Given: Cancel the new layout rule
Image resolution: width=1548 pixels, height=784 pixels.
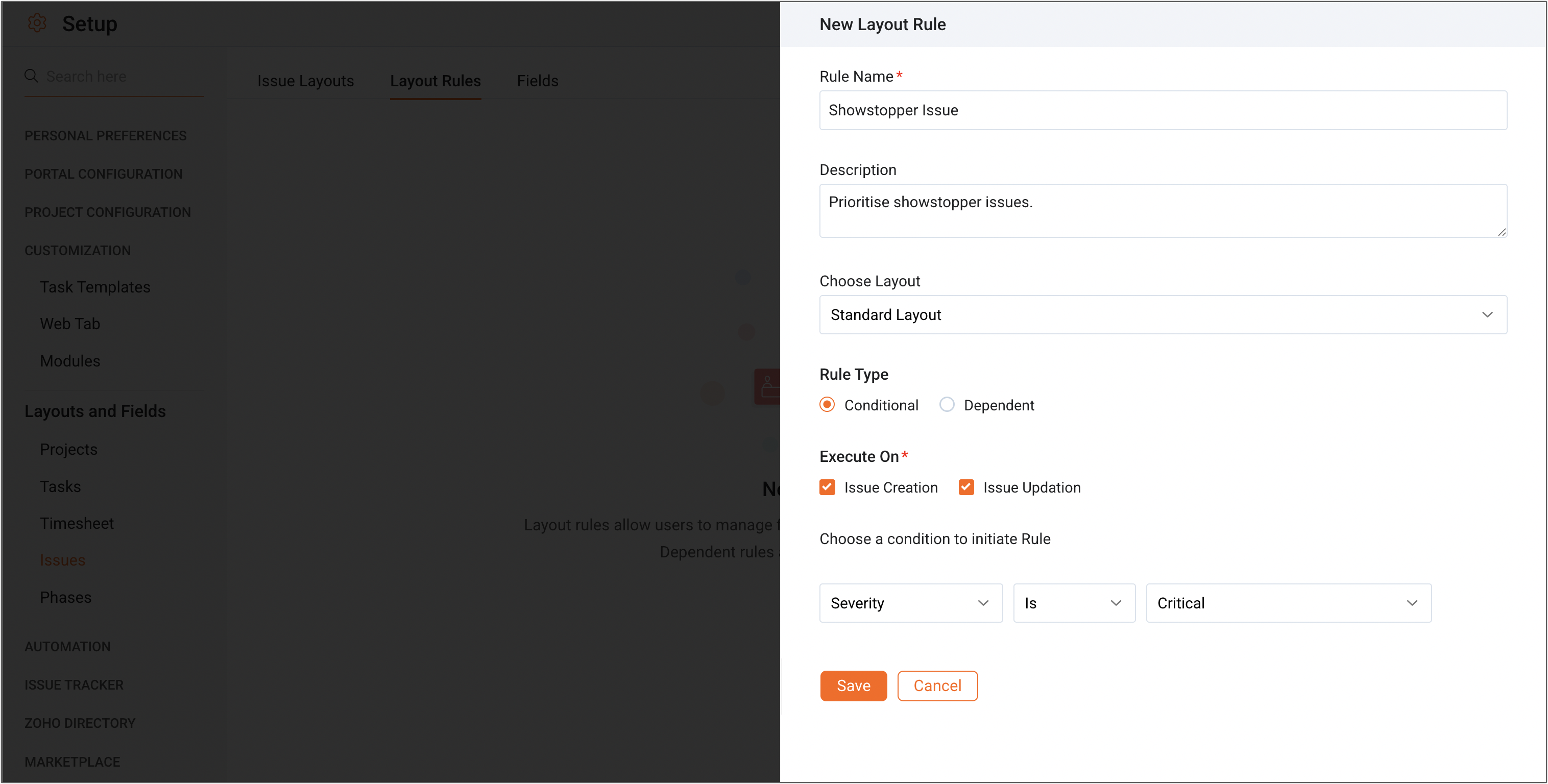Looking at the screenshot, I should coord(937,685).
